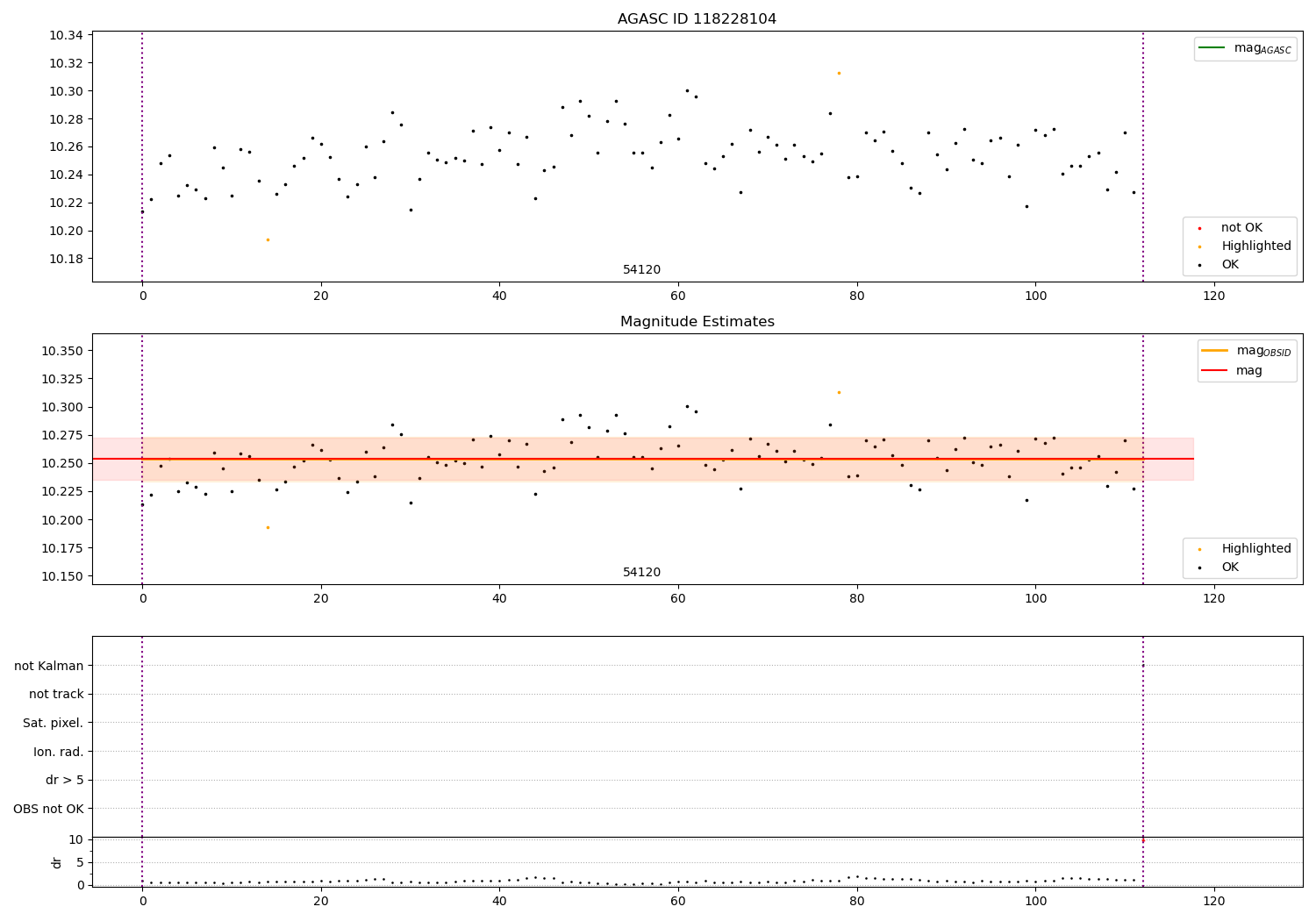
Task: Click the x-axis 120 tick in top plot
Action: [1214, 296]
